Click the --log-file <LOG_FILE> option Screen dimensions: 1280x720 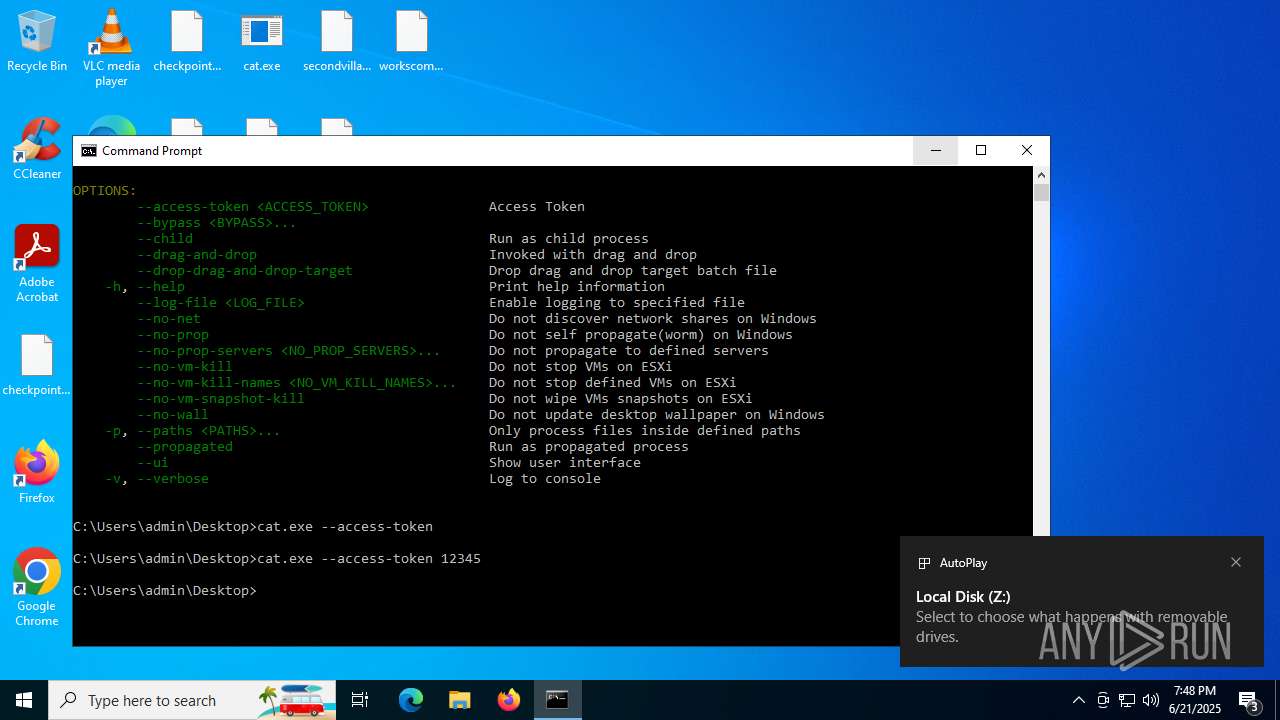[x=221, y=303]
